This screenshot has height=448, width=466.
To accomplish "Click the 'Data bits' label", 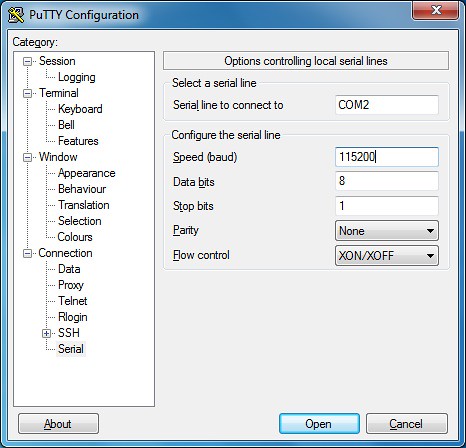I will tap(194, 182).
